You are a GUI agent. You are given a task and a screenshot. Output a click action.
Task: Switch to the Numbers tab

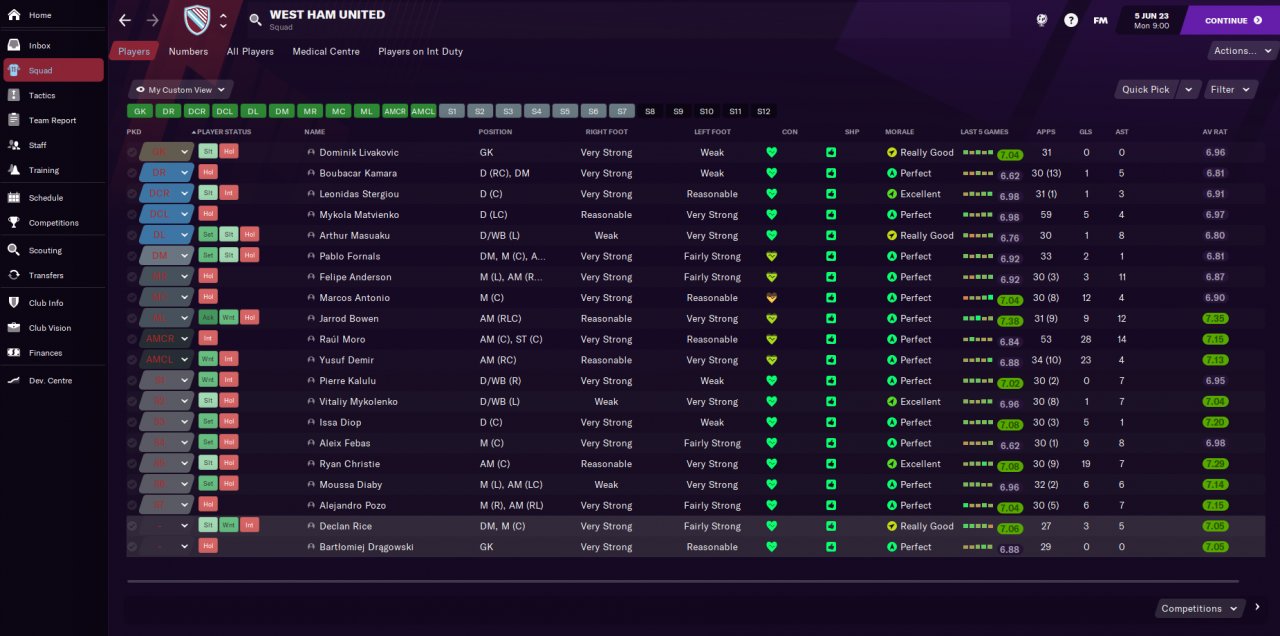tap(188, 51)
